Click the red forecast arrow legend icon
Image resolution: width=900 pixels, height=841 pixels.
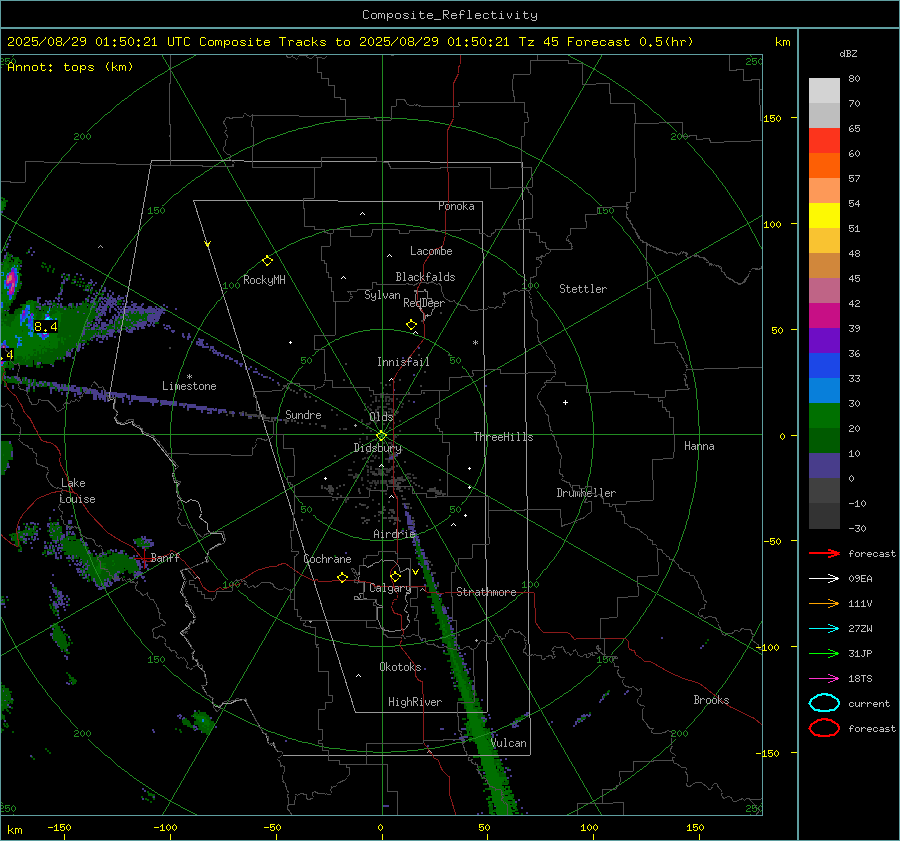click(x=824, y=553)
